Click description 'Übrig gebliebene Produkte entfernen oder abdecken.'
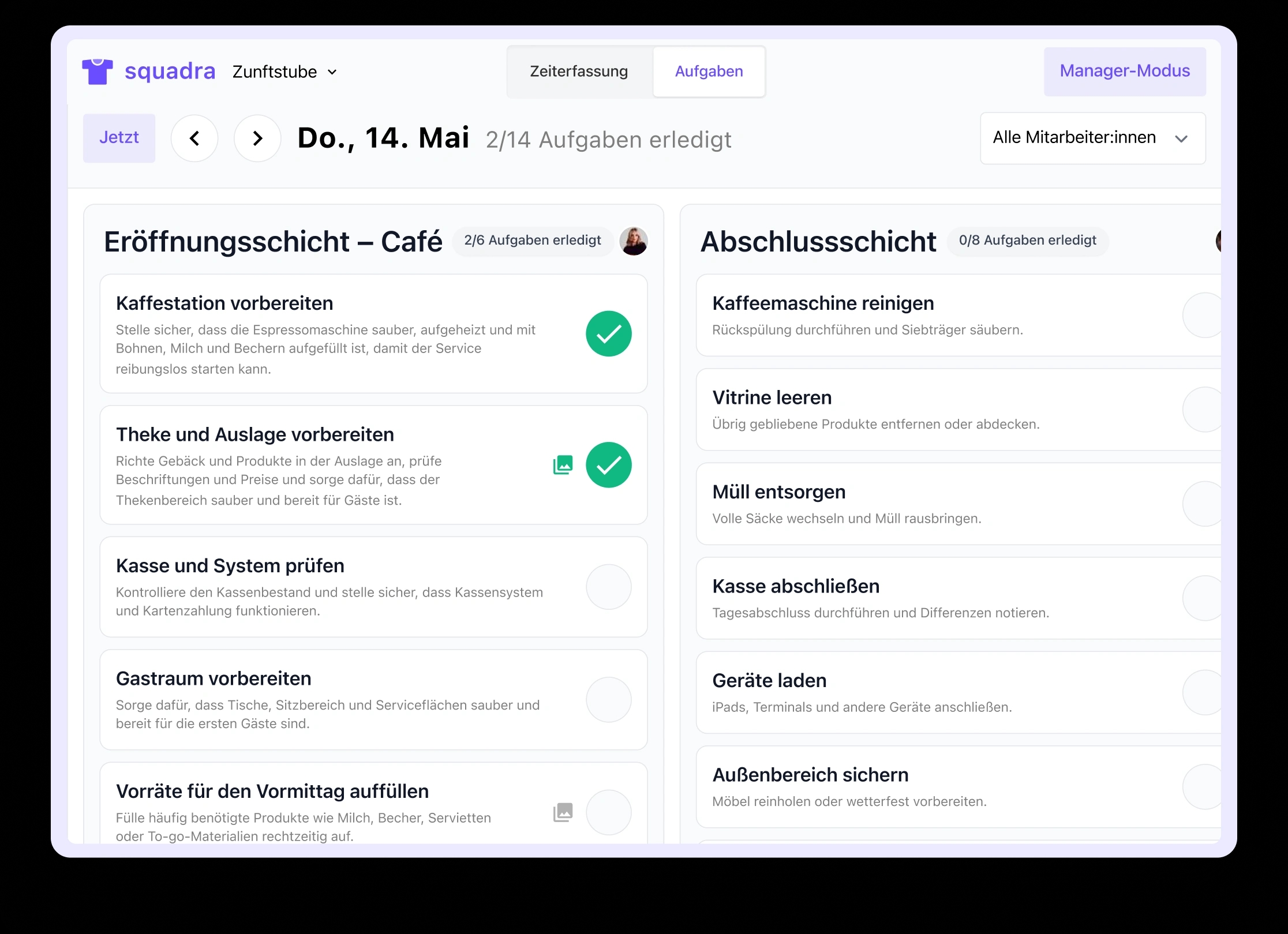 tap(875, 425)
